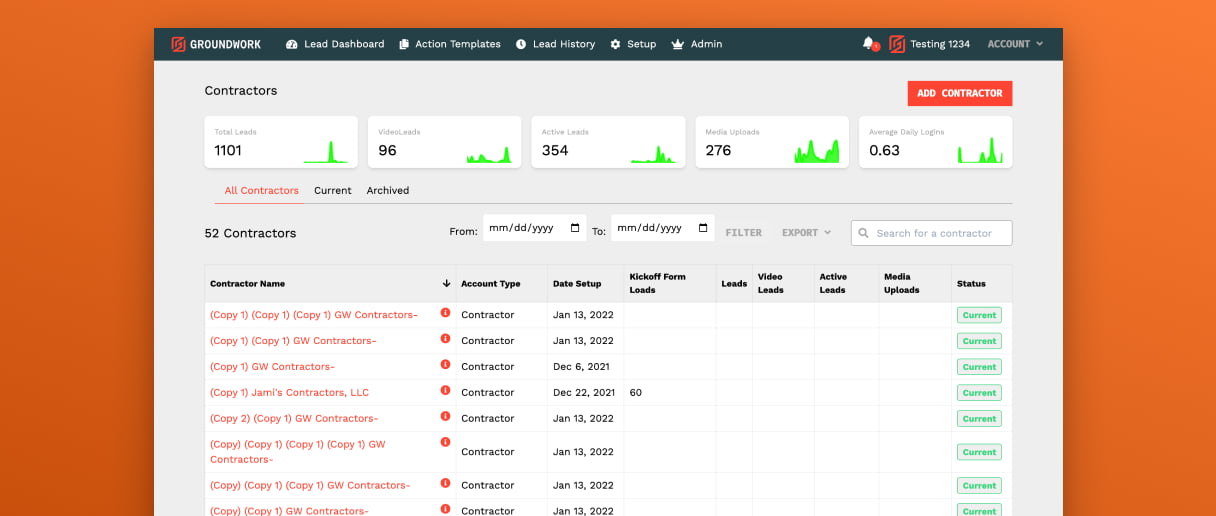Viewport: 1216px width, 516px height.
Task: Switch to the Archived tab
Action: 387,190
